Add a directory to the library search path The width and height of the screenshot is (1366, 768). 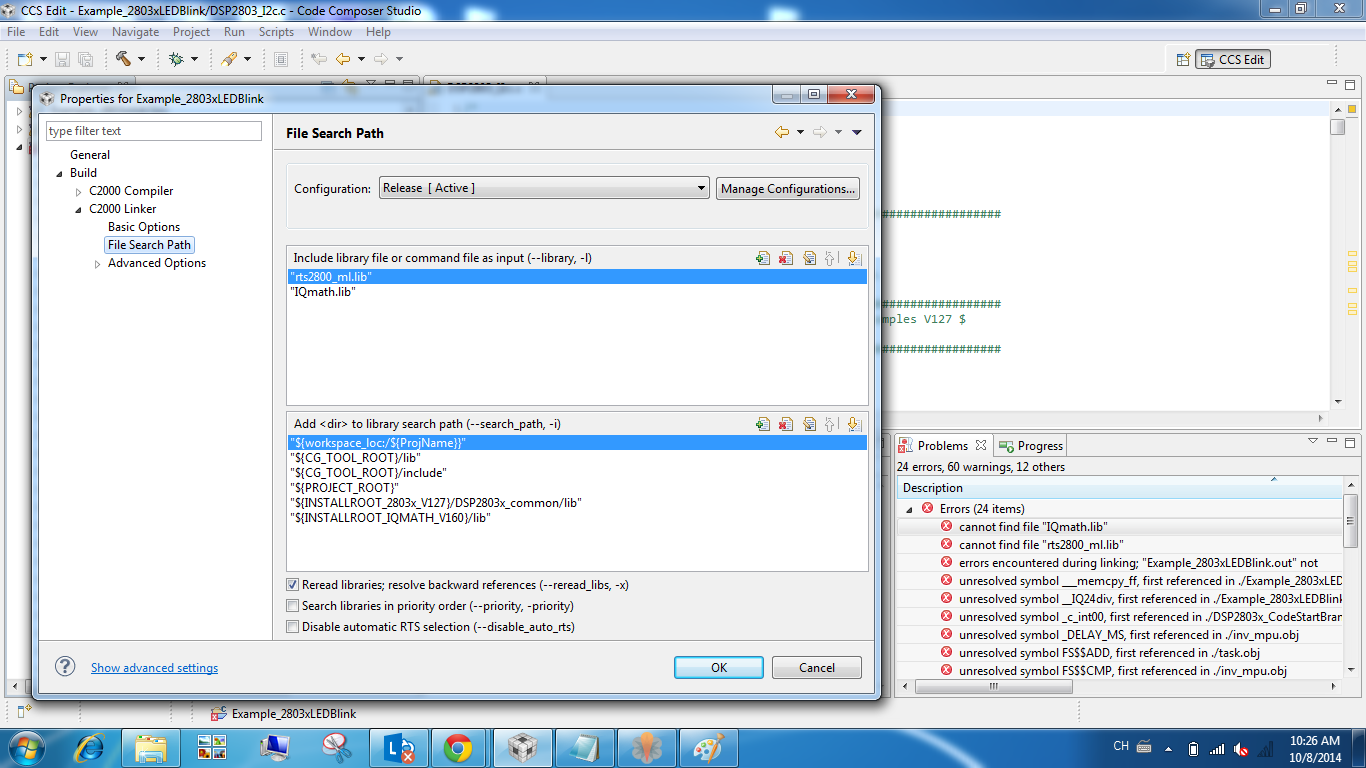(763, 424)
